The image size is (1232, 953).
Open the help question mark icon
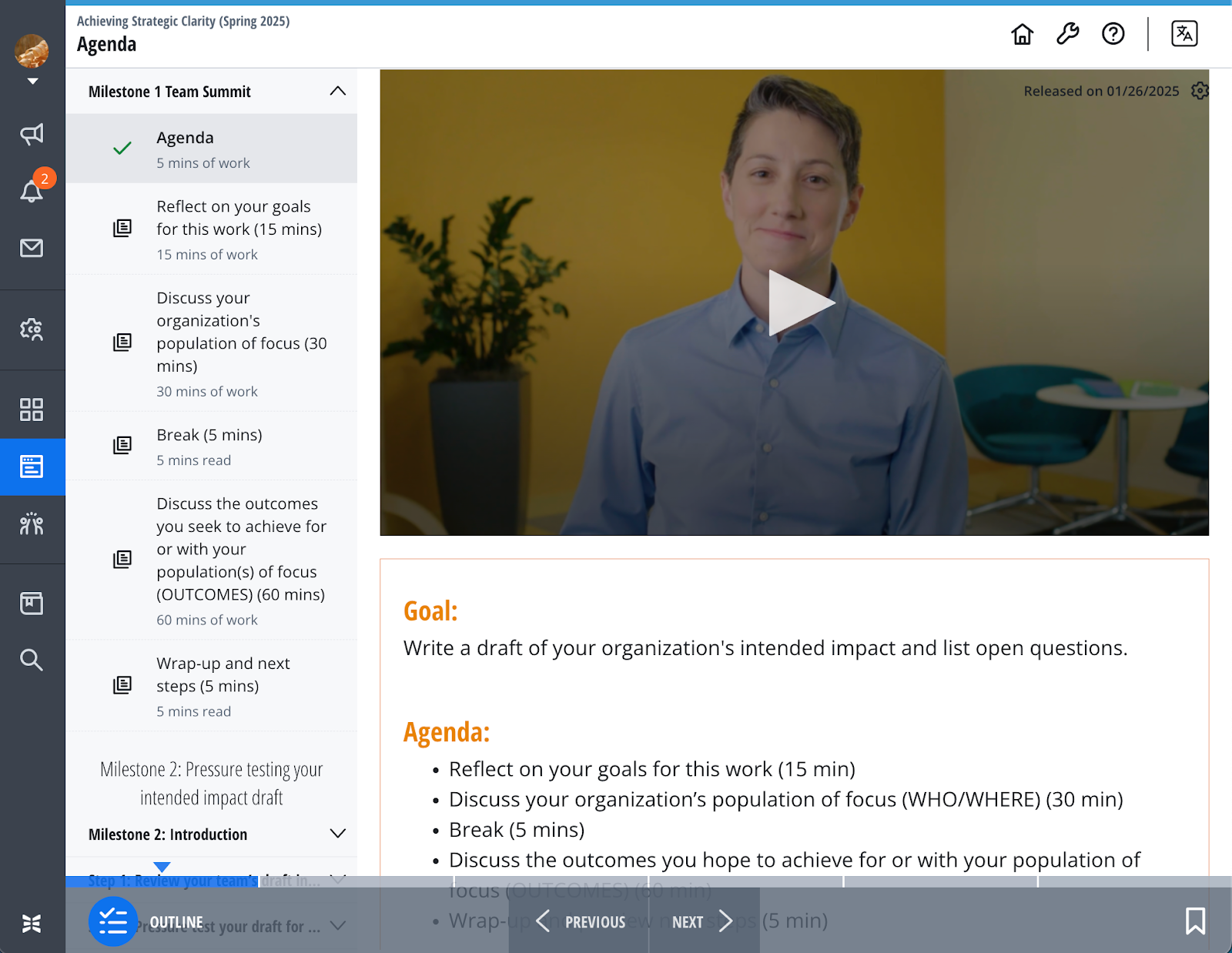(x=1113, y=34)
